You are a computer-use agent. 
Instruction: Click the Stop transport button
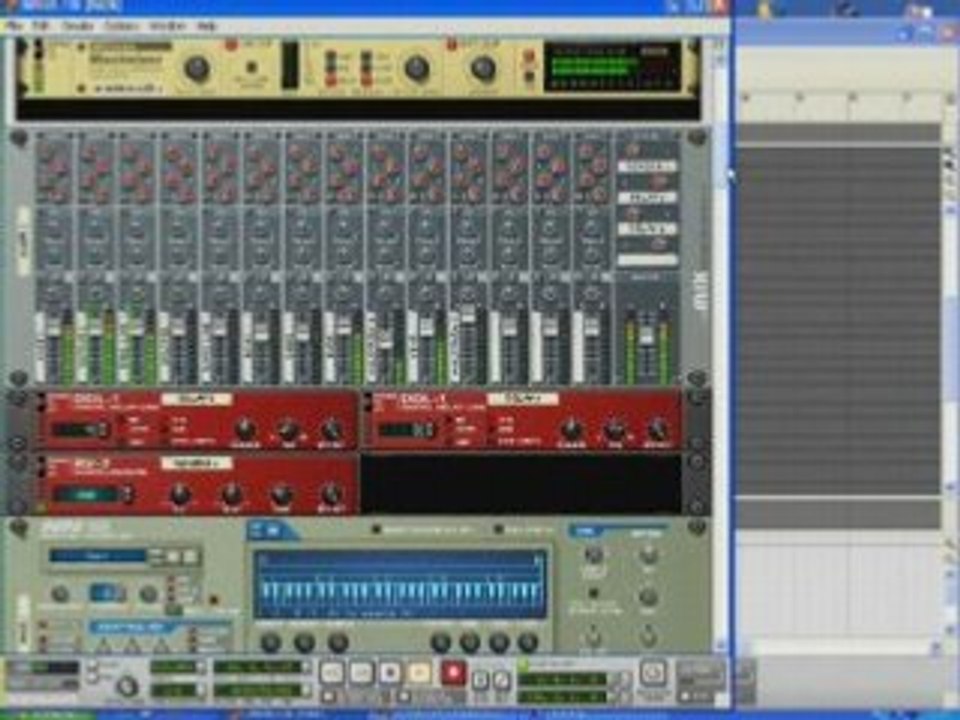(x=390, y=673)
